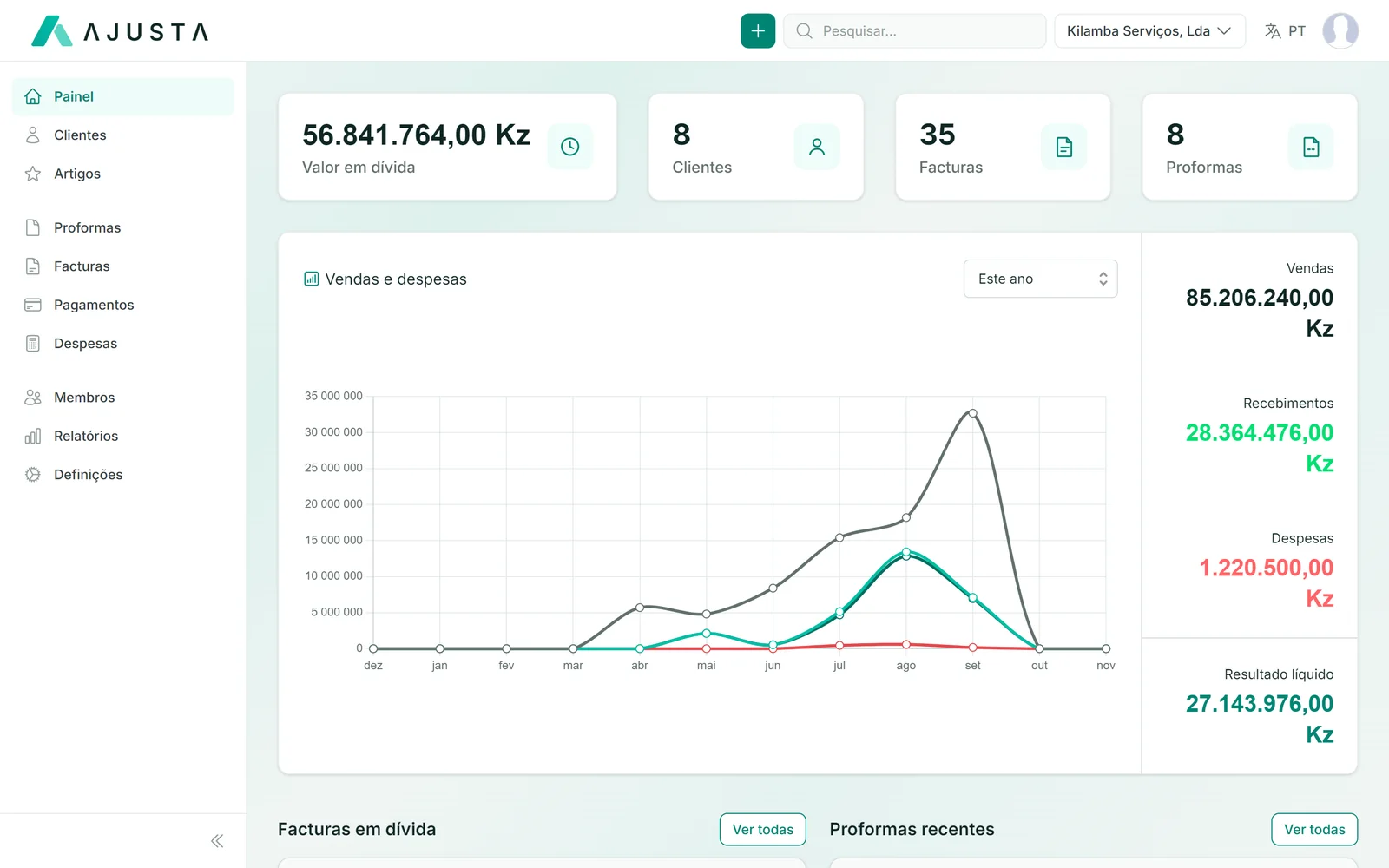Image resolution: width=1389 pixels, height=868 pixels.
Task: Click the green plus create button
Action: 757,31
